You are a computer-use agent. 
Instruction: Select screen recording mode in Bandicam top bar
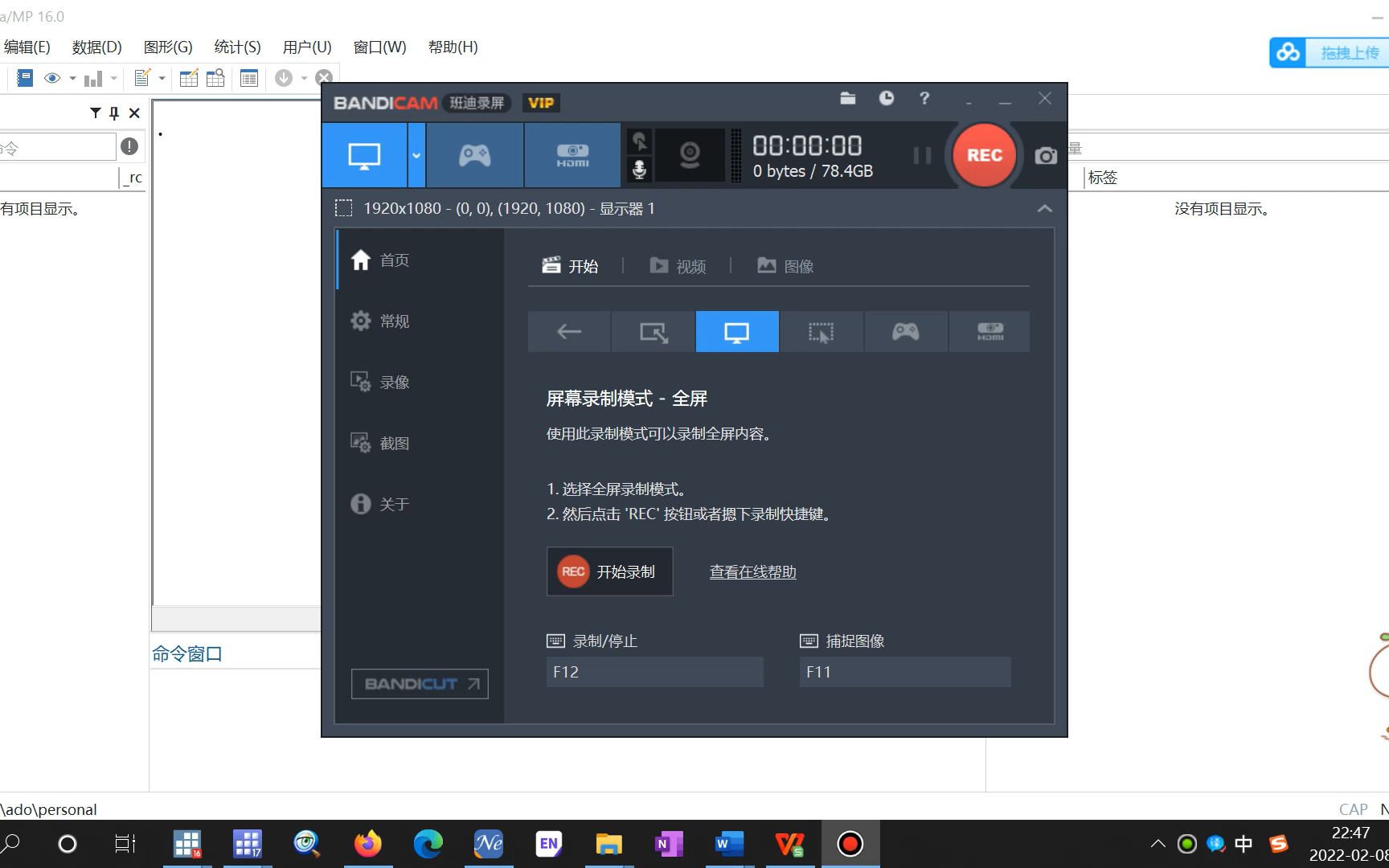tap(364, 155)
